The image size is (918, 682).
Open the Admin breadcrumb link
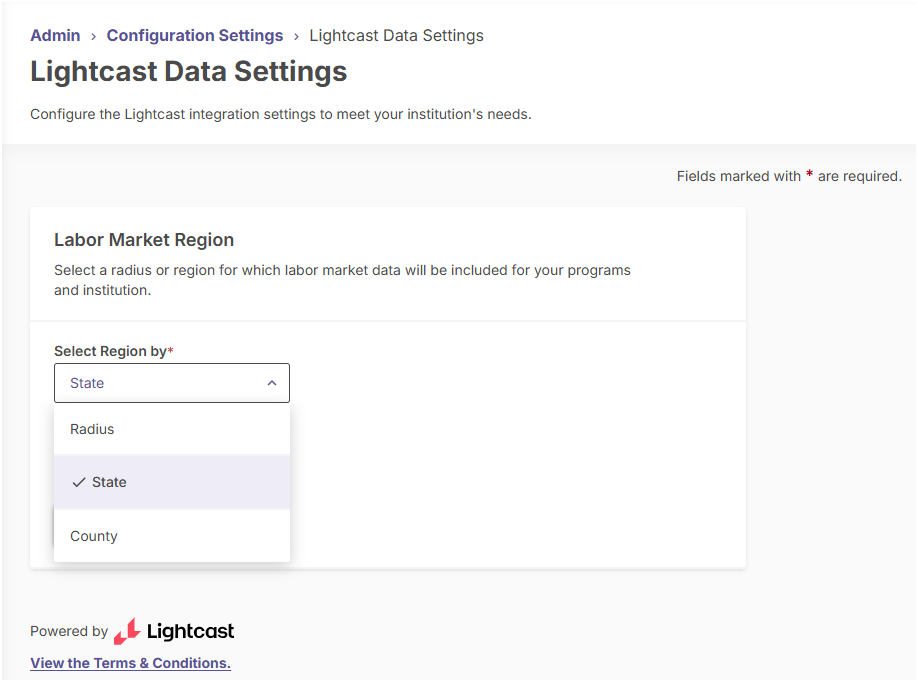click(55, 36)
